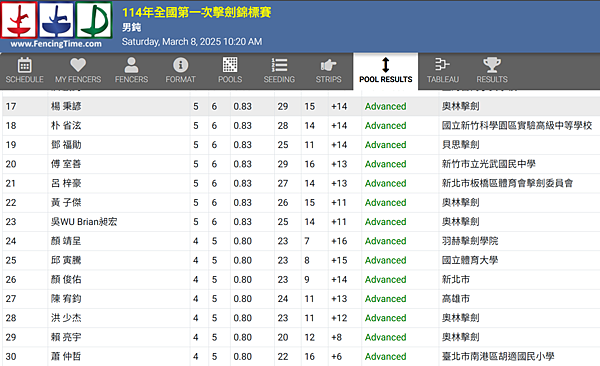
Task: Select fencer 鄧 福勛 in row 19
Action: [x=66, y=145]
